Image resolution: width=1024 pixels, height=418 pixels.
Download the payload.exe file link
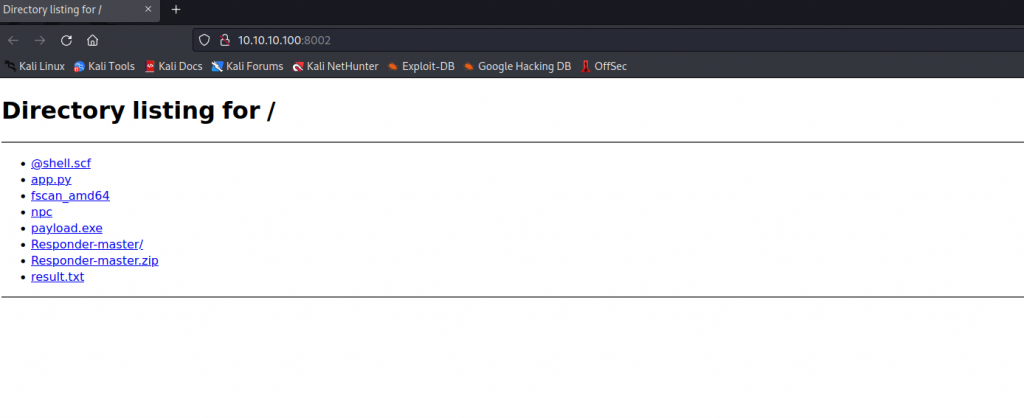pyautogui.click(x=66, y=228)
